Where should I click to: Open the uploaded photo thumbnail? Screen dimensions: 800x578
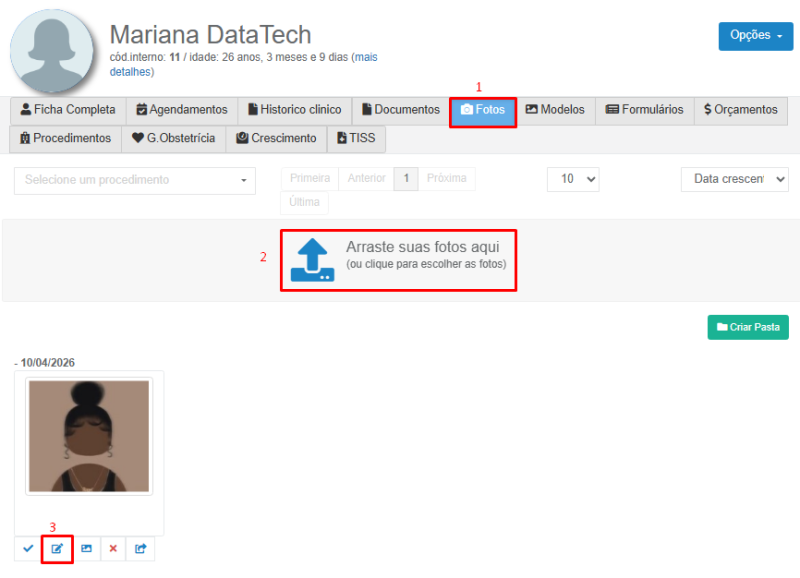coord(89,436)
